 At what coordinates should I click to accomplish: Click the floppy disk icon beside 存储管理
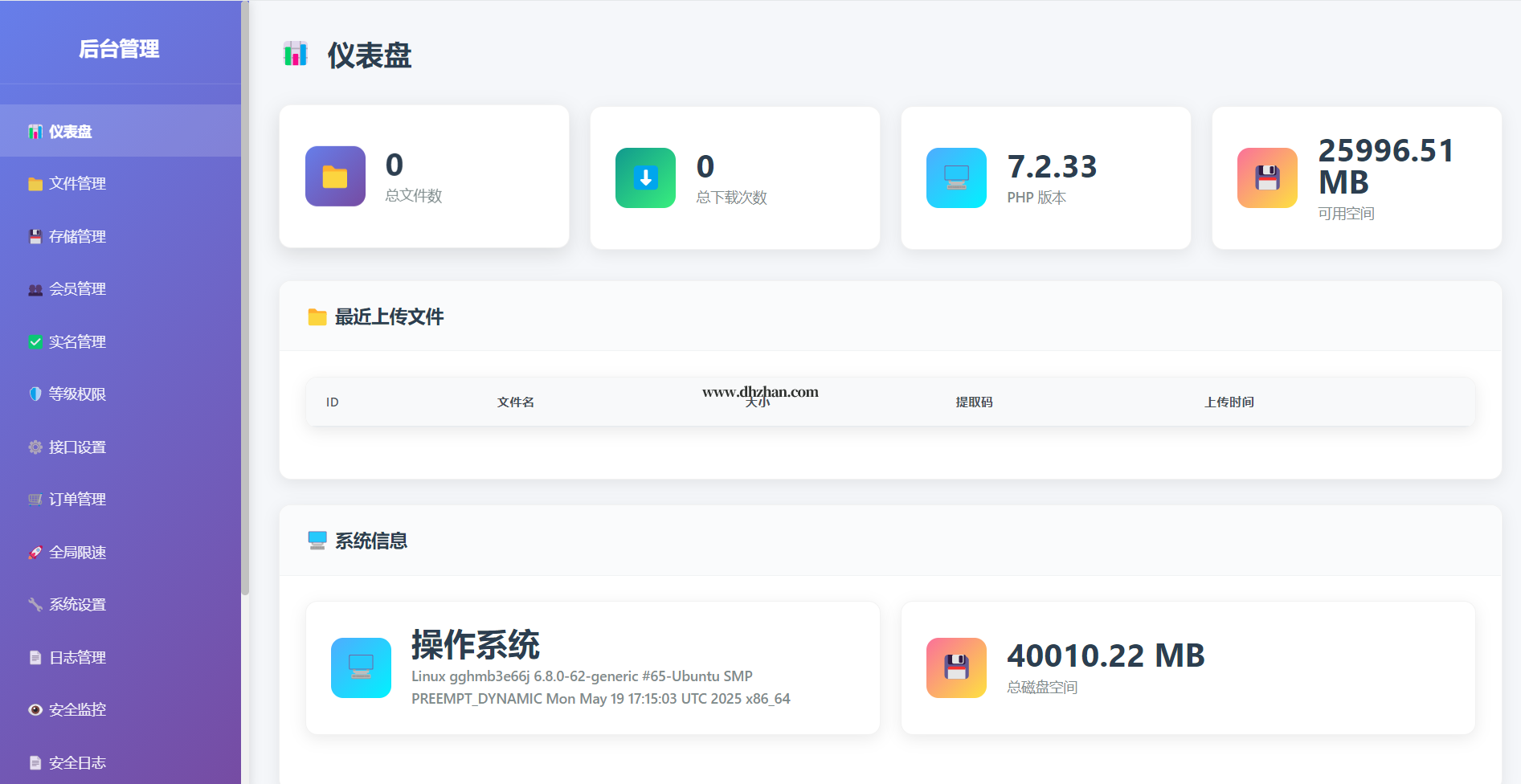tap(35, 237)
